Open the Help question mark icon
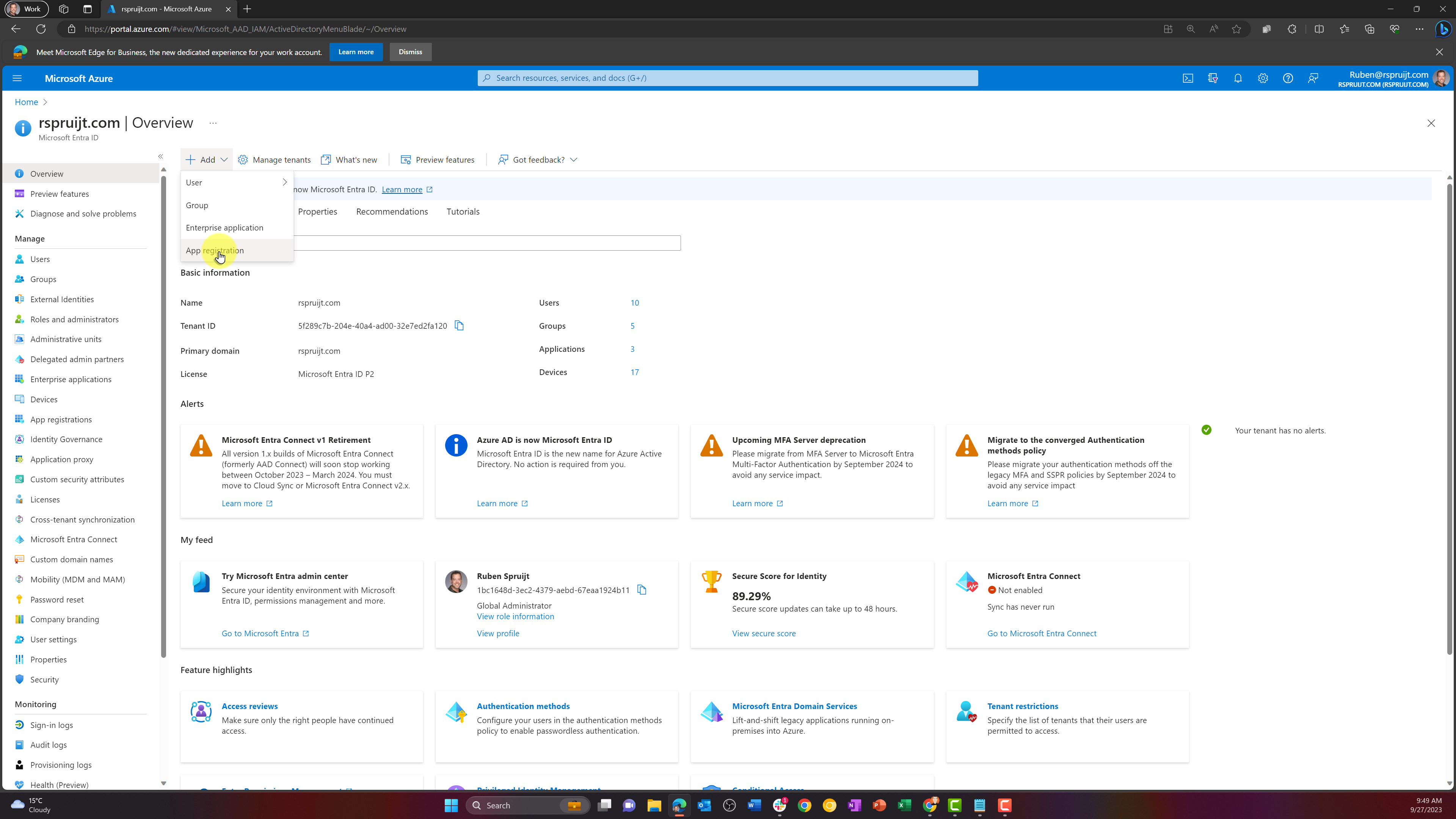The width and height of the screenshot is (1456, 819). 1288,78
